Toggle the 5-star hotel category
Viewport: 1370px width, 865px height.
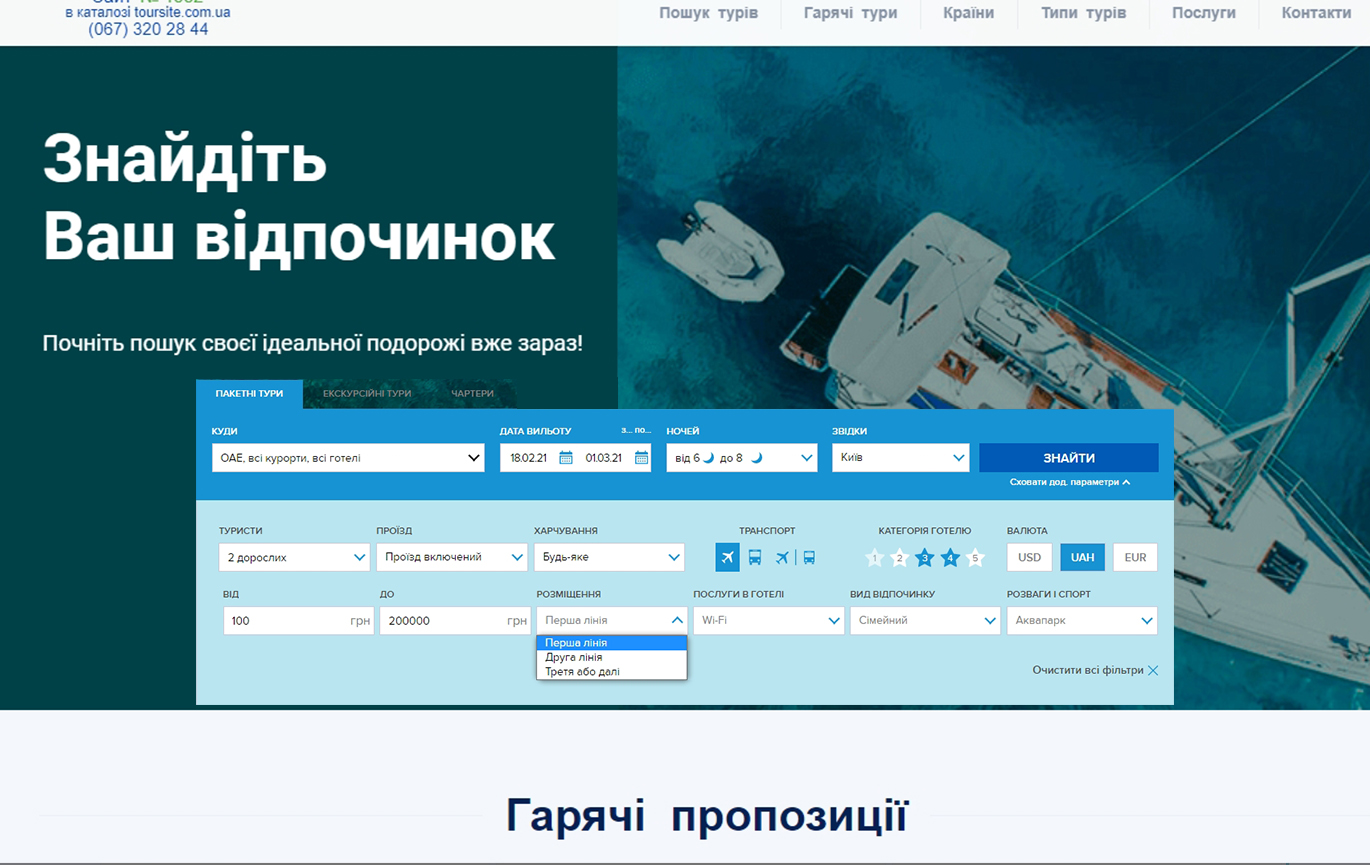(x=975, y=558)
